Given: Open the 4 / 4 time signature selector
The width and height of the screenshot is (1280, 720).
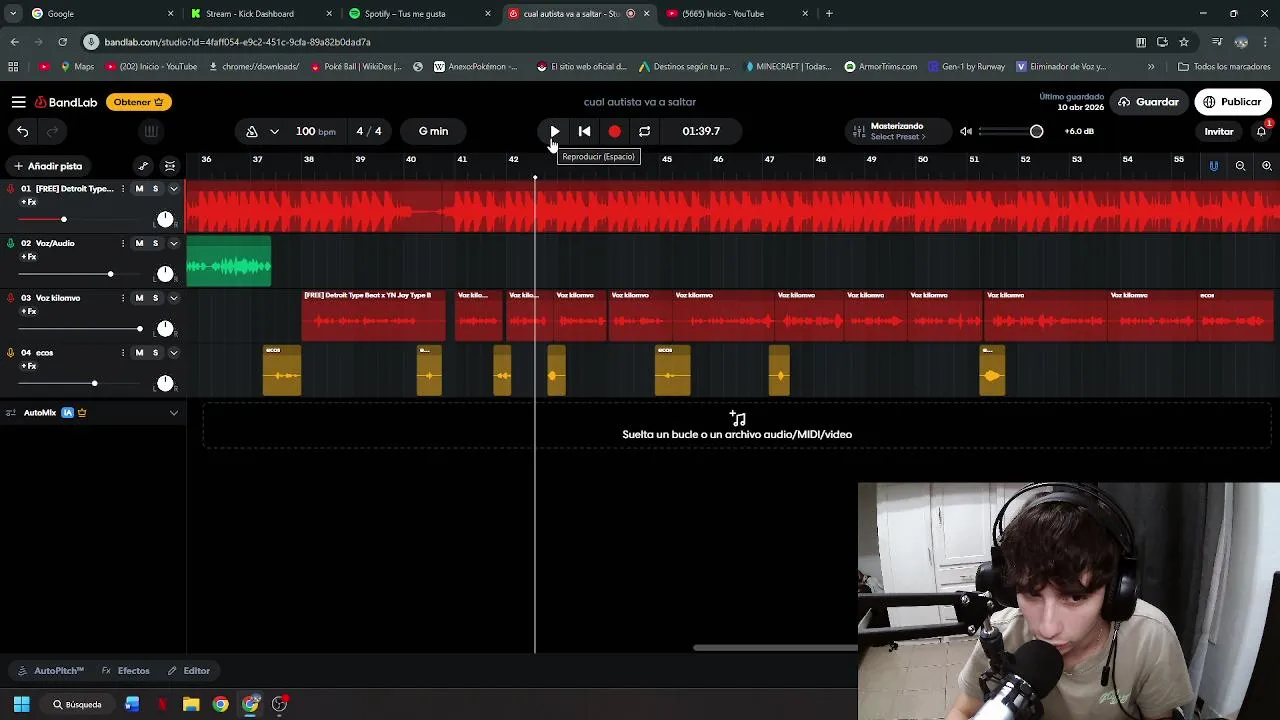Looking at the screenshot, I should [369, 131].
